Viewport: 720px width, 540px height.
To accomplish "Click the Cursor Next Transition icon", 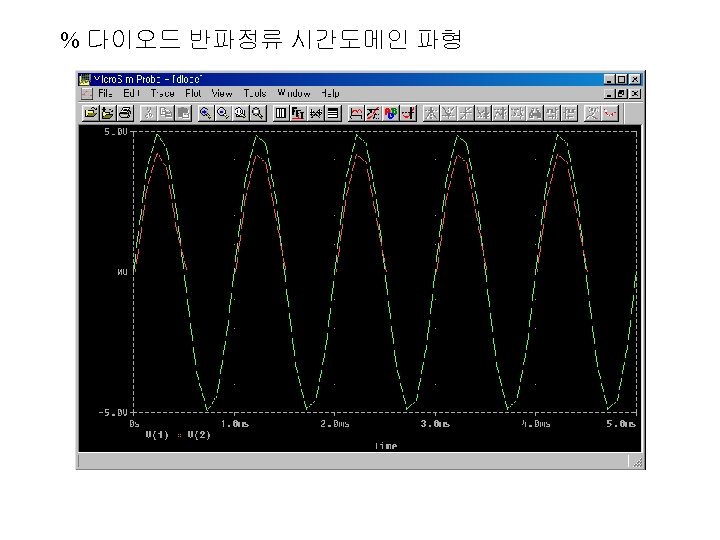I will 552,113.
